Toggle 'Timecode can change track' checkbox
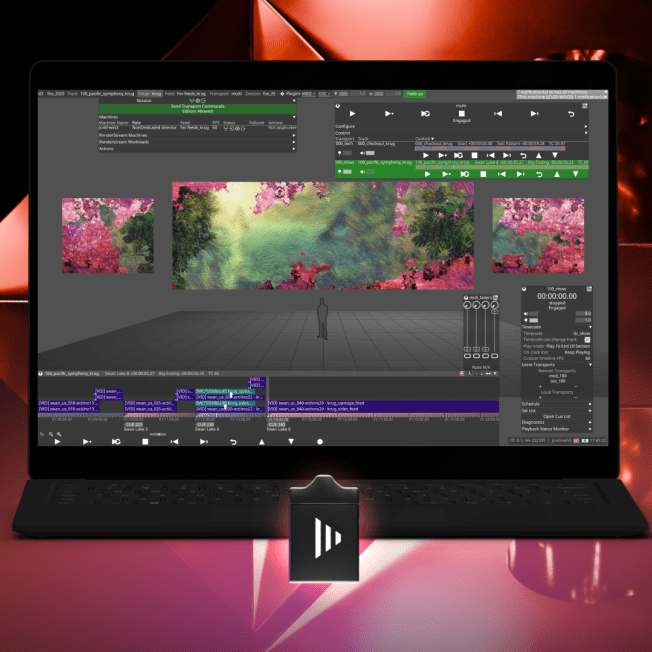 click(x=587, y=340)
